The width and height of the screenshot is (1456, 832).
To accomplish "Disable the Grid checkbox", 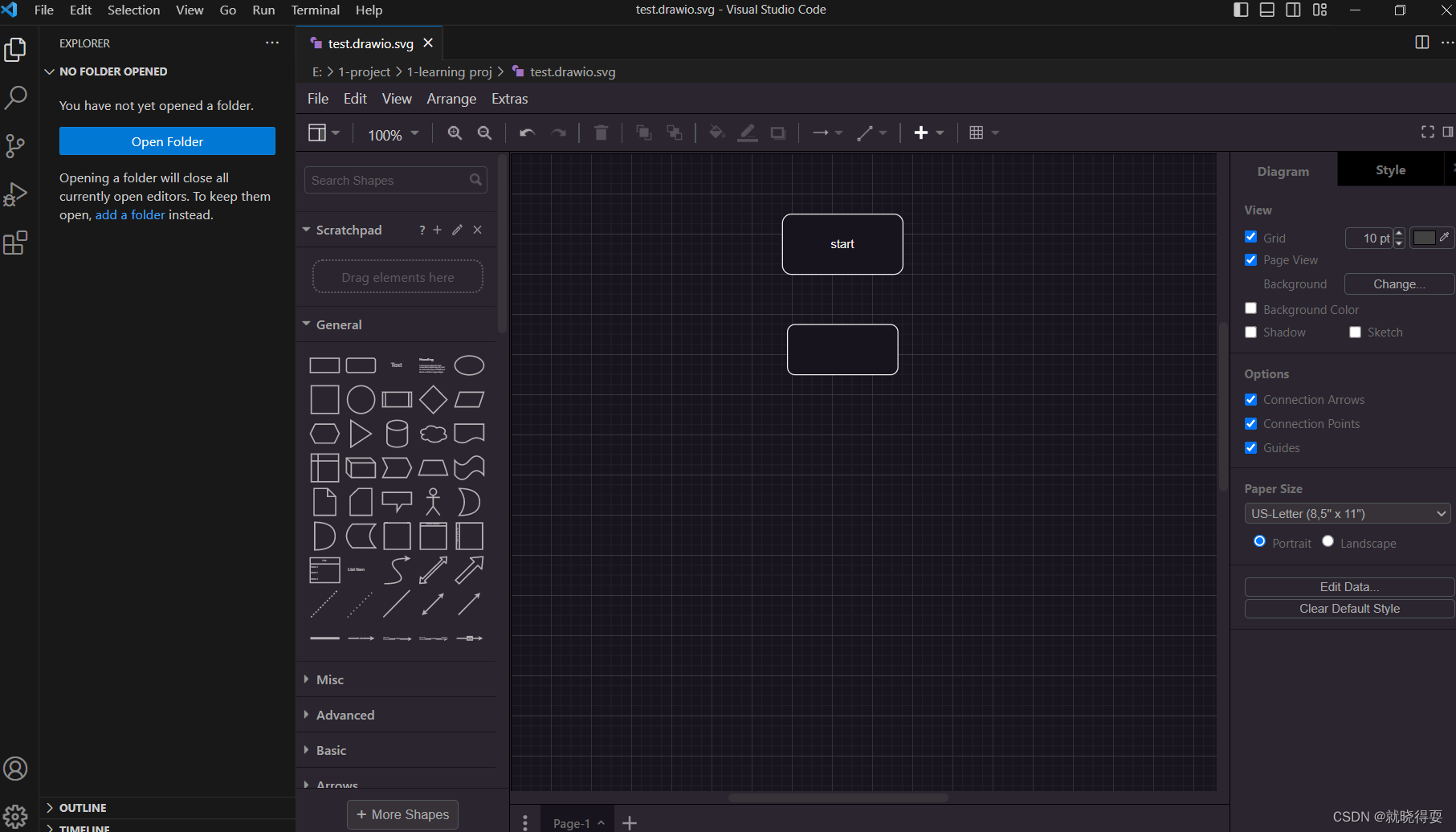I will click(x=1250, y=236).
